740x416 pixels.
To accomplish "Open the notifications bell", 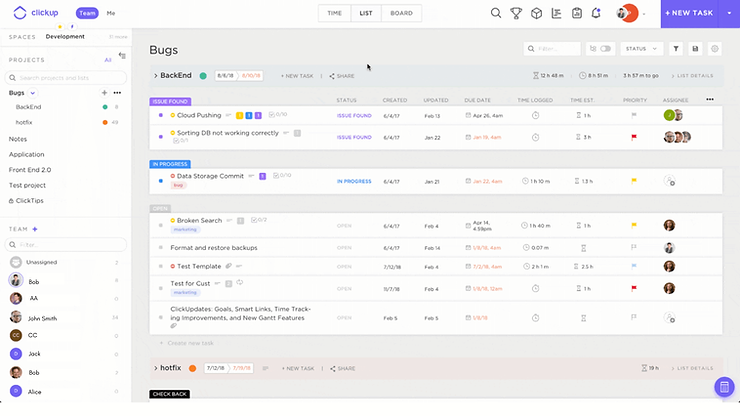I will (x=596, y=13).
